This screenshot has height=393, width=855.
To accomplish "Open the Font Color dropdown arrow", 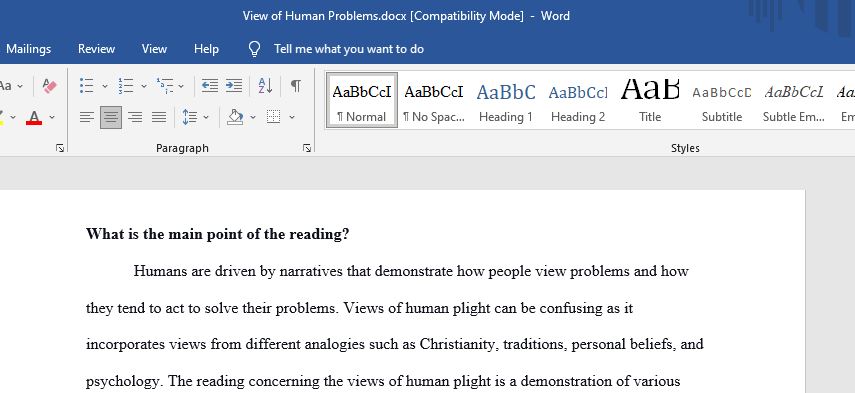I will point(52,117).
